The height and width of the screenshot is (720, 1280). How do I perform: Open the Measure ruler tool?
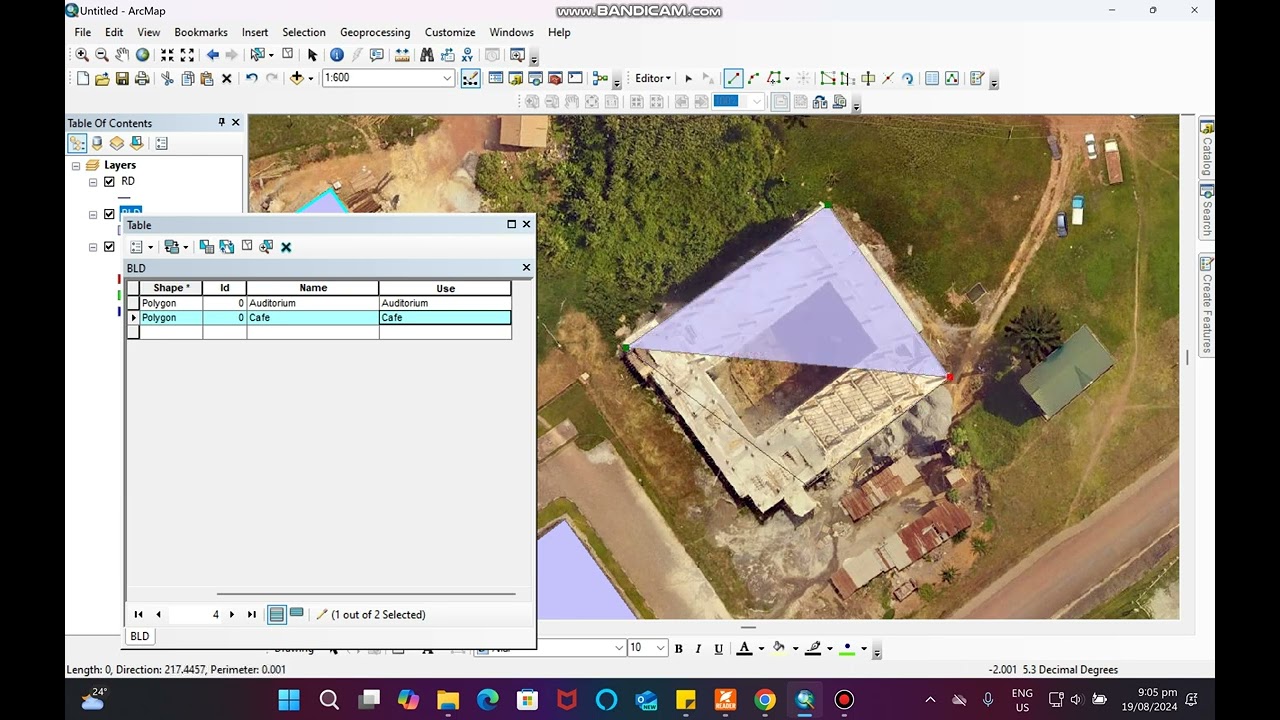[x=402, y=55]
